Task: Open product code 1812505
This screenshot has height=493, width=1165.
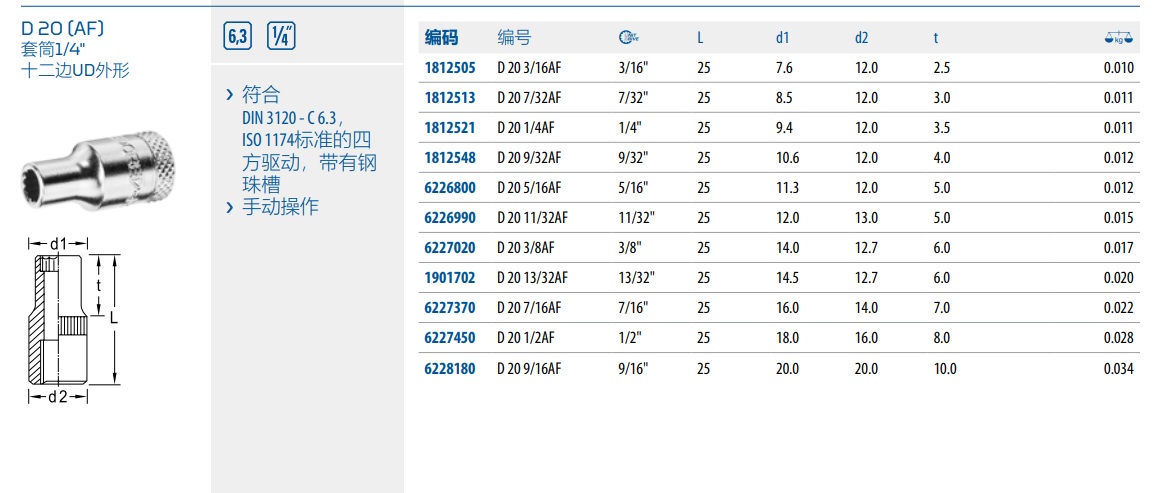Action: pos(450,68)
